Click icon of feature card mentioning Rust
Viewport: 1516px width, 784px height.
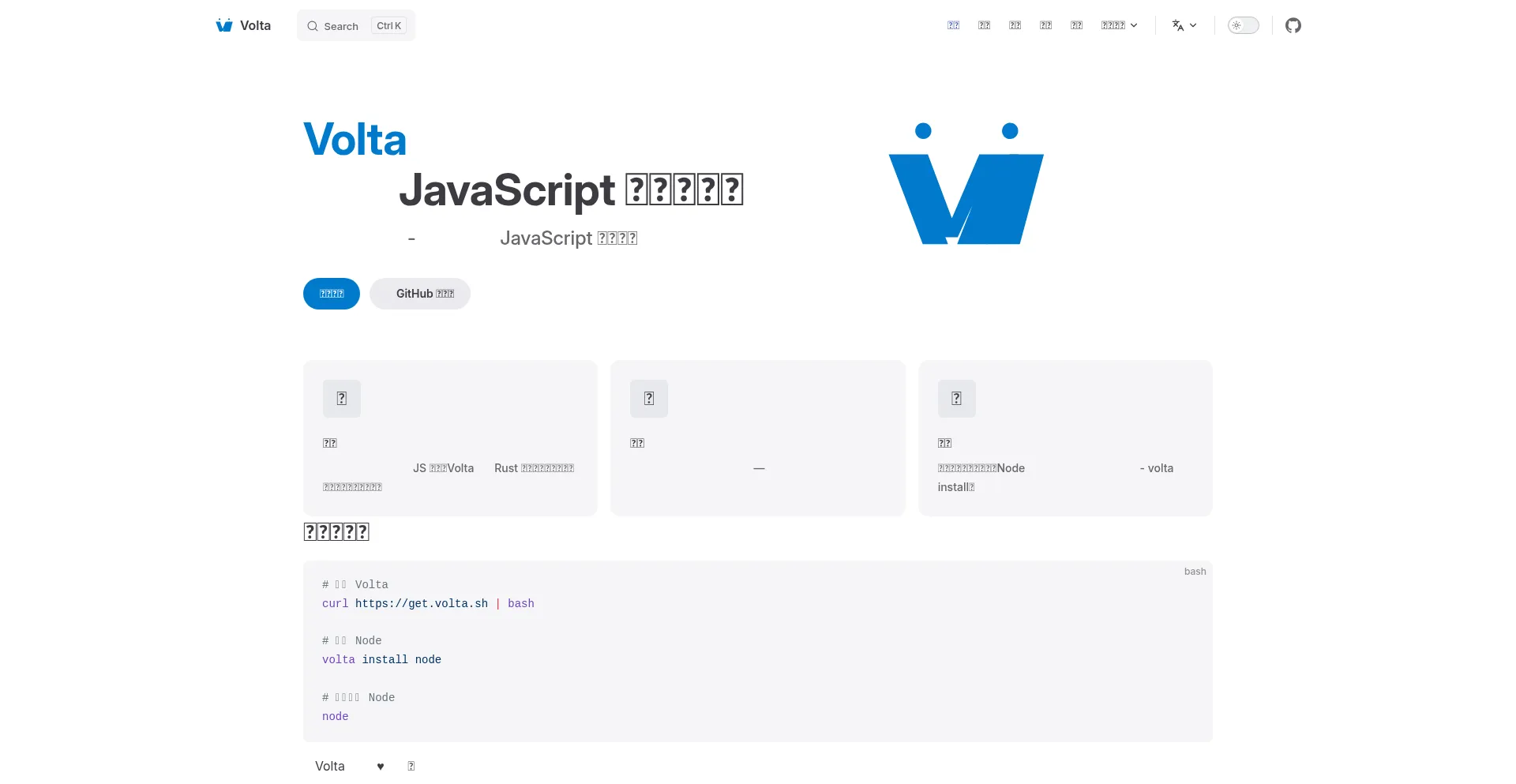tap(342, 399)
